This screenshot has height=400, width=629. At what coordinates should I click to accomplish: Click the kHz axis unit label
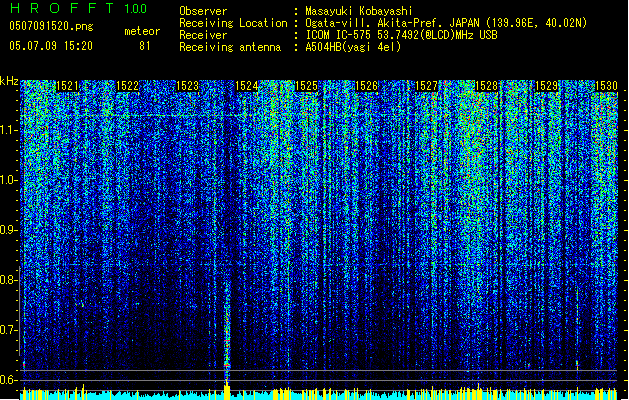point(9,81)
